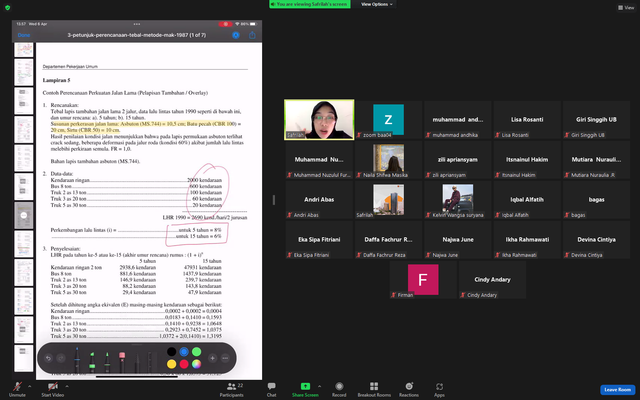Select Iqbal Alfatih's participant tile

click(527, 200)
